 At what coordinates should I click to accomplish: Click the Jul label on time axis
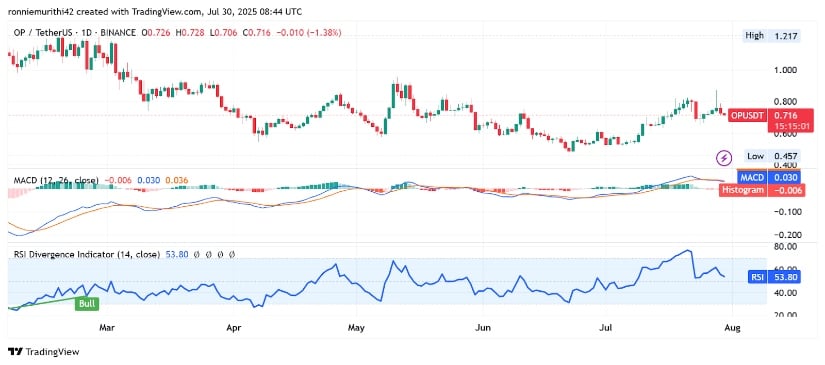[606, 328]
